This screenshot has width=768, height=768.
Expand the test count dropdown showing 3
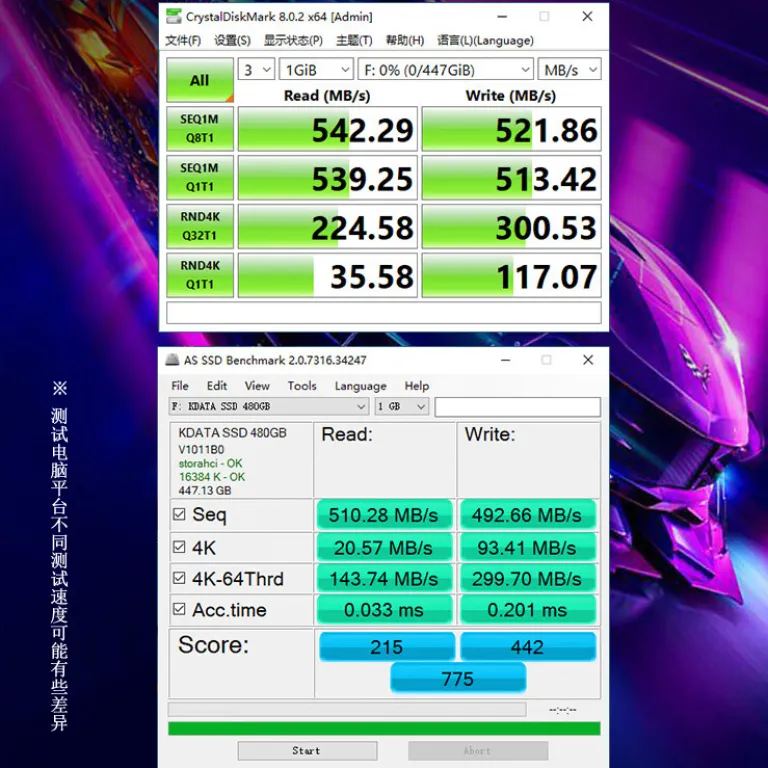click(256, 70)
